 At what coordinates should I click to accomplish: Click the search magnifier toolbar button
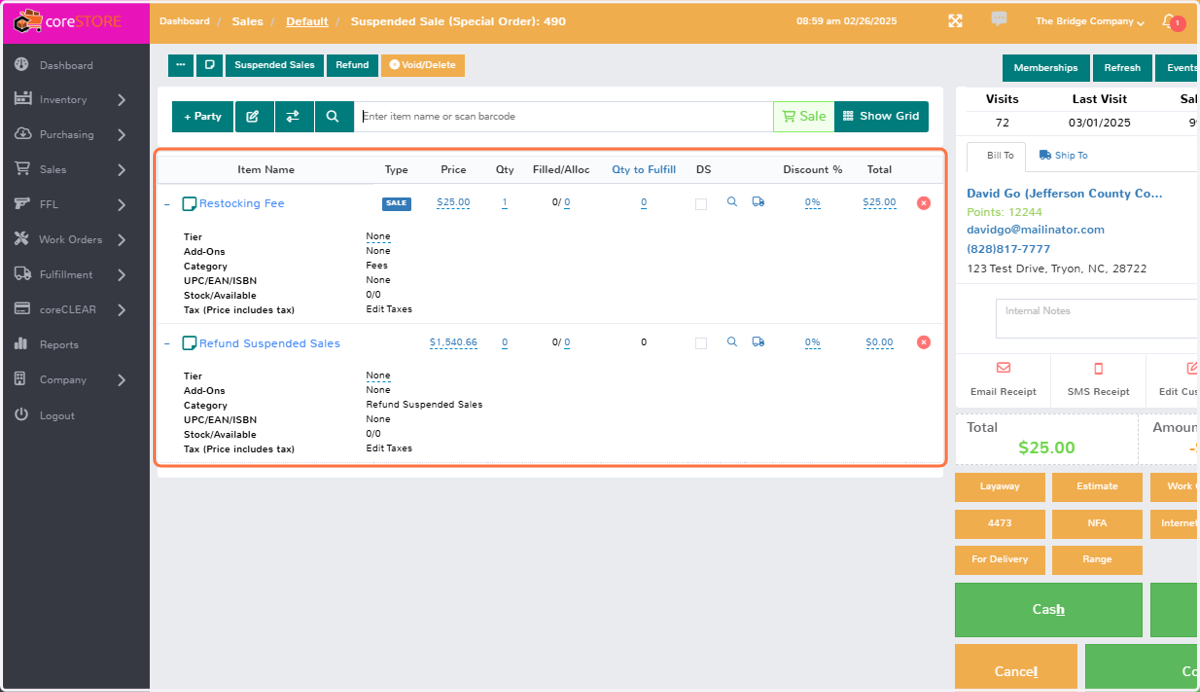click(x=333, y=116)
